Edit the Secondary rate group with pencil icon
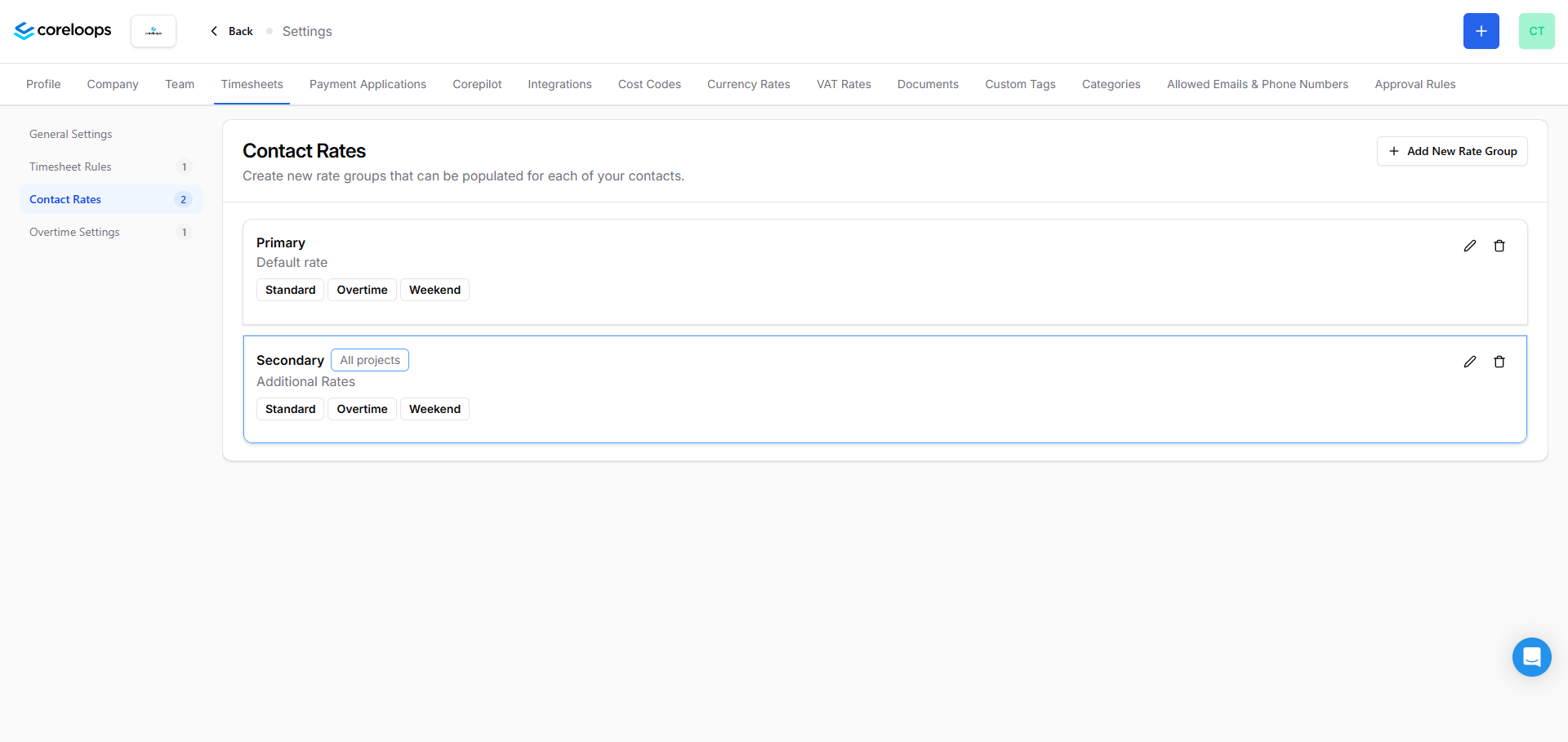 (1469, 362)
